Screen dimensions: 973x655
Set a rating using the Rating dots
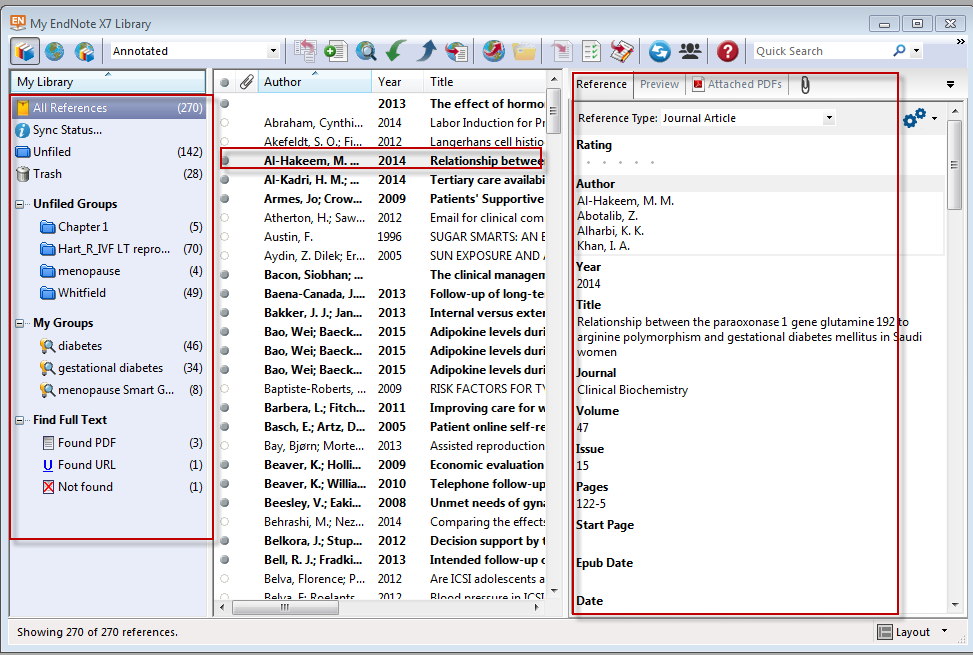click(x=620, y=163)
